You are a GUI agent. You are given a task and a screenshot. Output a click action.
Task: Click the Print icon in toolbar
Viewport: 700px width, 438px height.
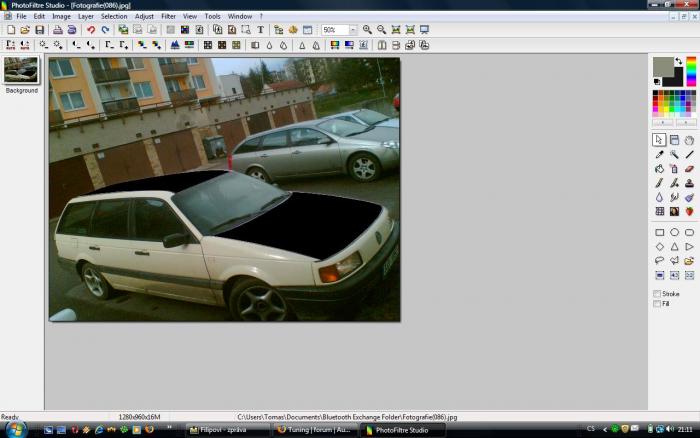pyautogui.click(x=58, y=30)
